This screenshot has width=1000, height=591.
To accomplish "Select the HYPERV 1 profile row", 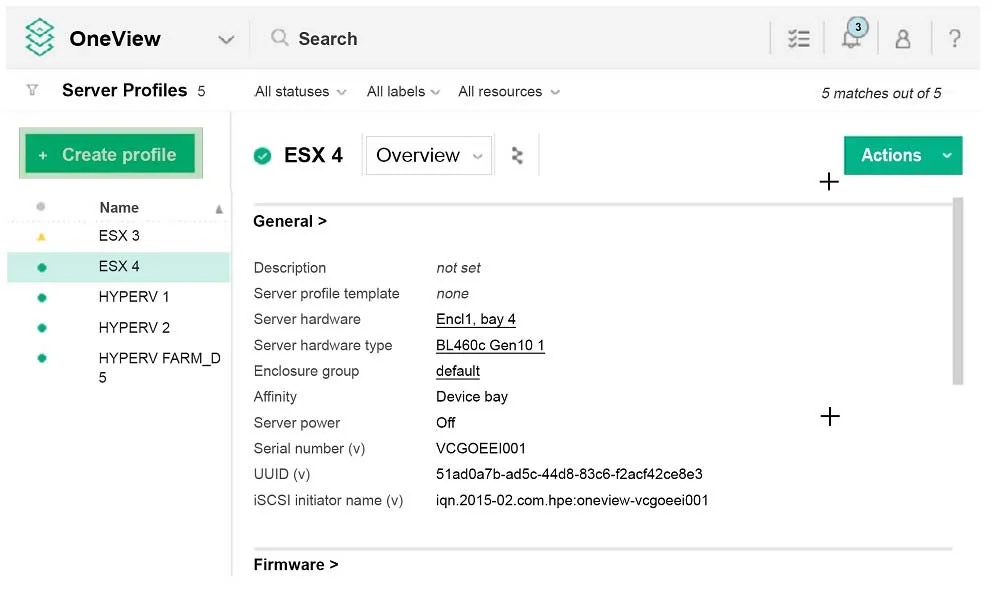I will coord(119,297).
